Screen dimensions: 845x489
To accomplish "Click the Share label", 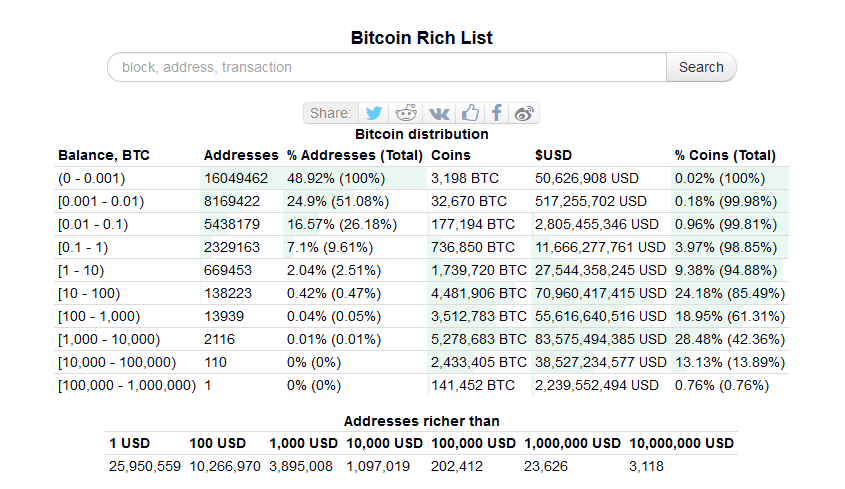I will tap(330, 113).
